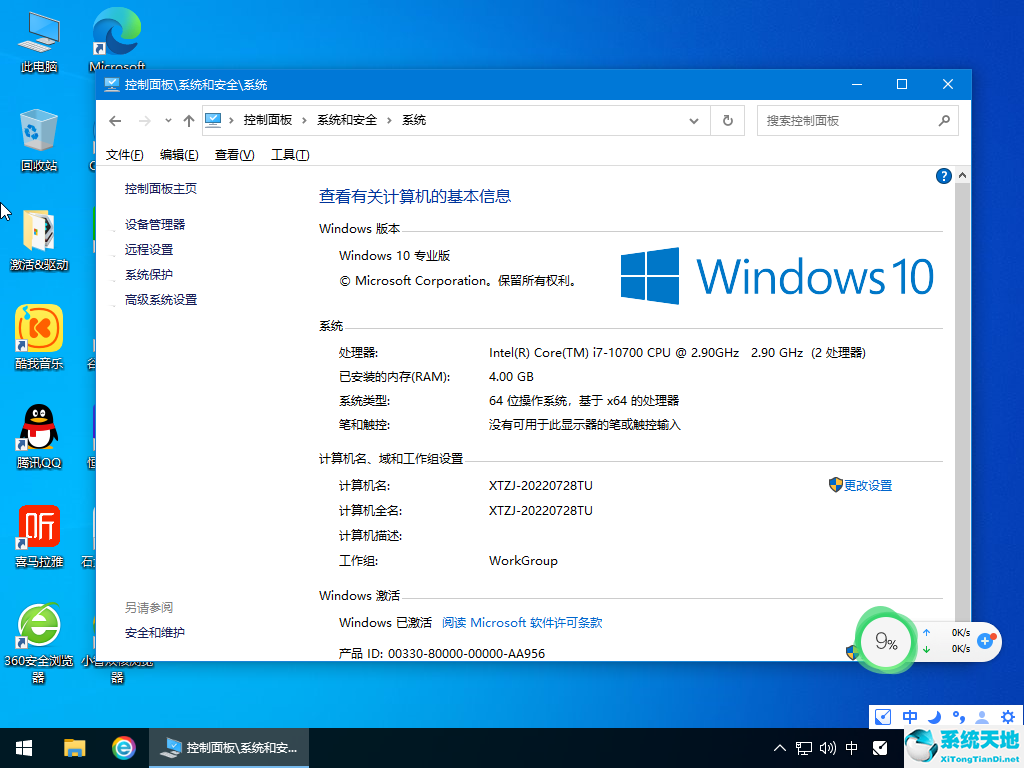Click 系统和安全 in the address breadcrumb
This screenshot has width=1024, height=768.
347,120
